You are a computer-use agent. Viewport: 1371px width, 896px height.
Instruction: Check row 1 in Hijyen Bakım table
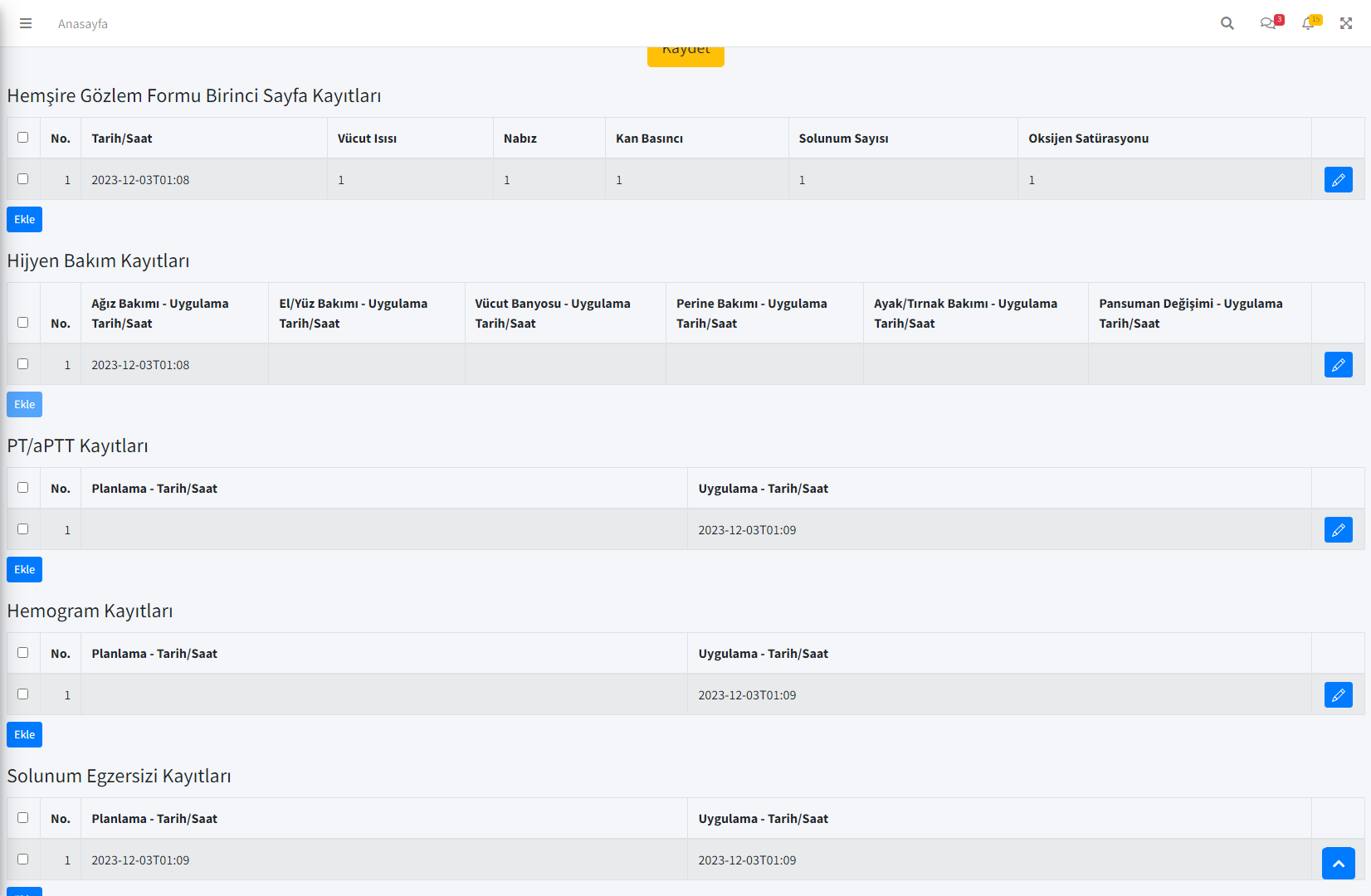[23, 364]
